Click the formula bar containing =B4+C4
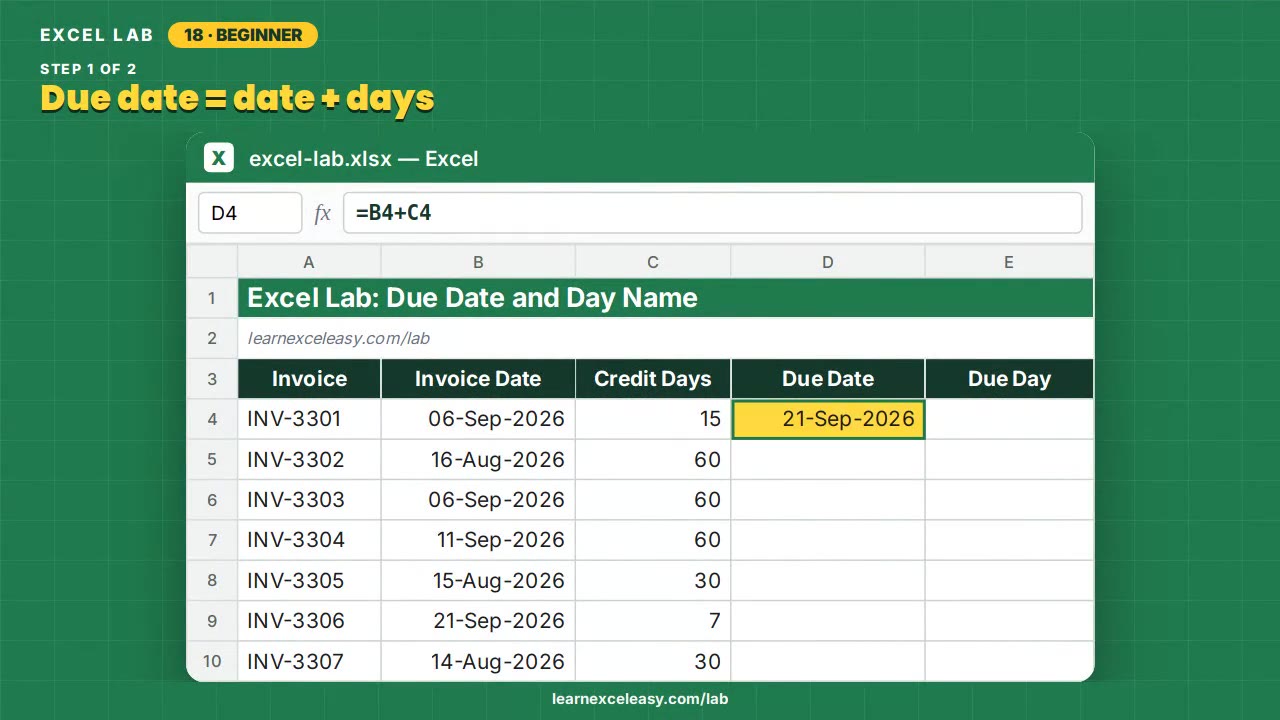This screenshot has height=720, width=1280. [712, 213]
